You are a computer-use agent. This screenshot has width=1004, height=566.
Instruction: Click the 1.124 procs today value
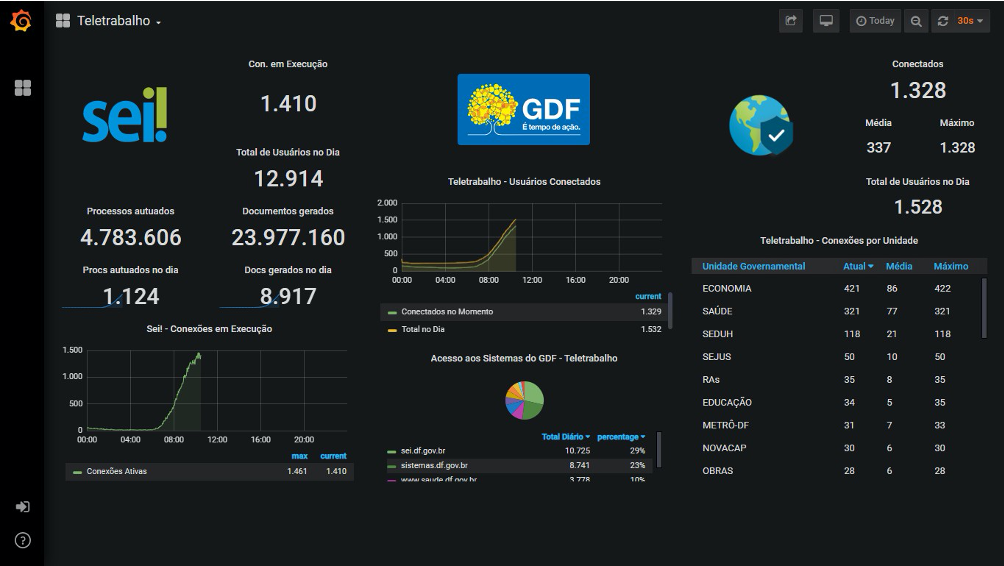pos(131,296)
